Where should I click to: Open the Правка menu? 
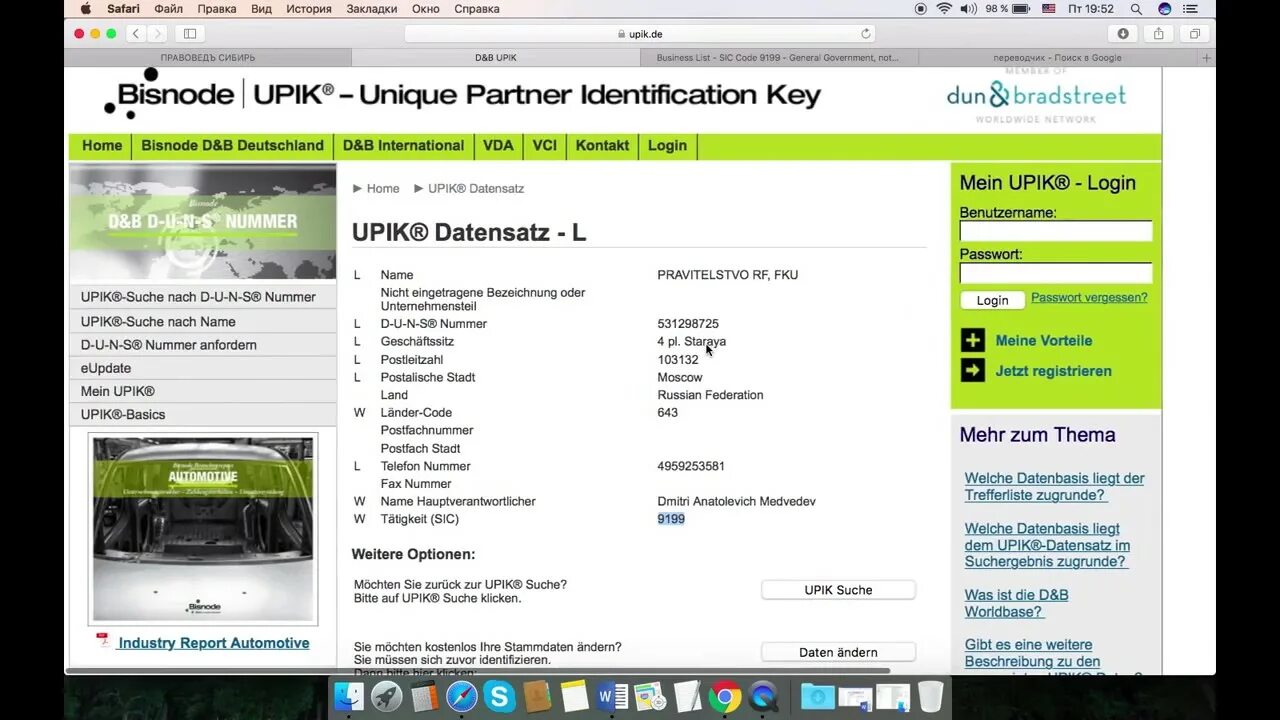point(217,9)
